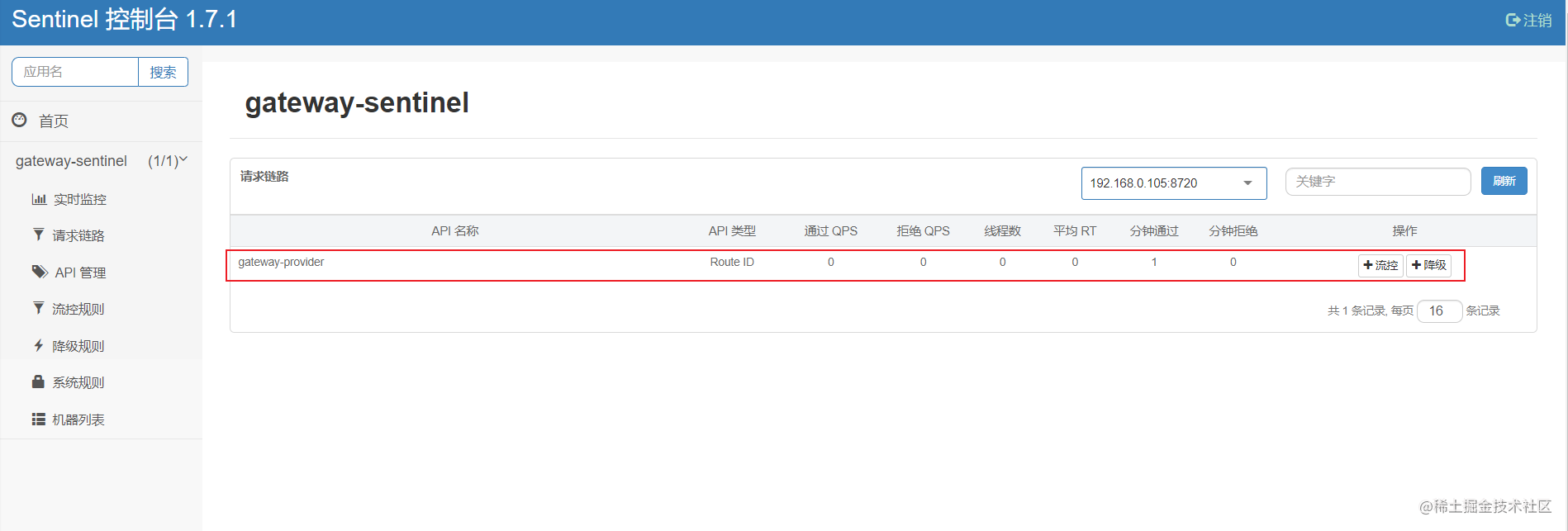Click the filter icon beside 请求链路
The height and width of the screenshot is (531, 1568).
(38, 235)
